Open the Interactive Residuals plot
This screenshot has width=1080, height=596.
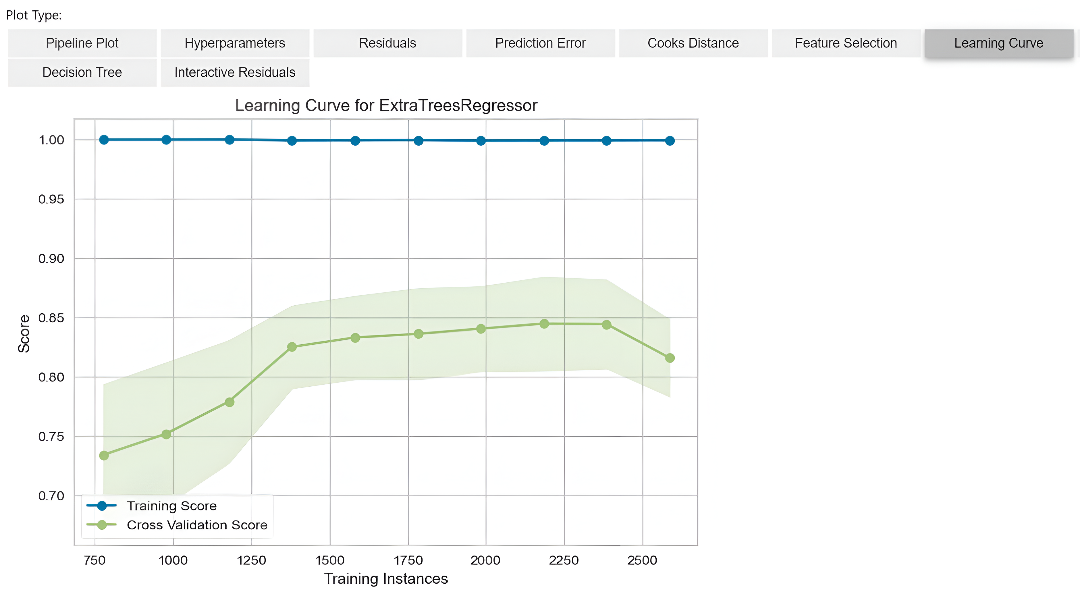pos(235,72)
